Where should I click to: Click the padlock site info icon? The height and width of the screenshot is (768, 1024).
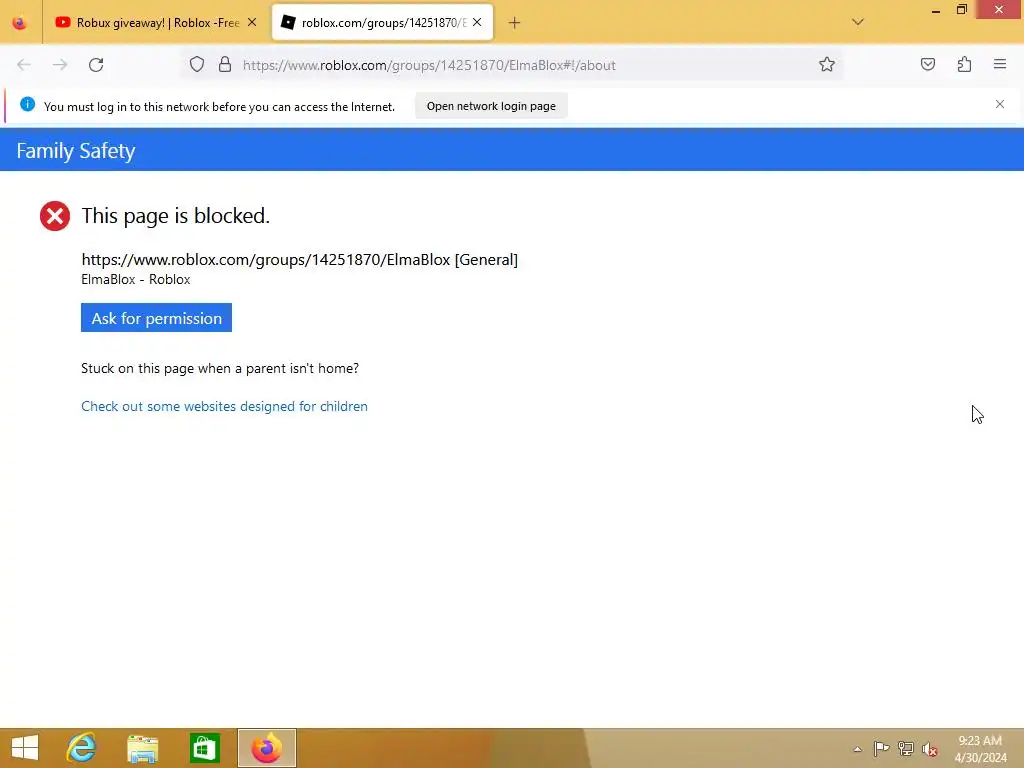pyautogui.click(x=225, y=64)
